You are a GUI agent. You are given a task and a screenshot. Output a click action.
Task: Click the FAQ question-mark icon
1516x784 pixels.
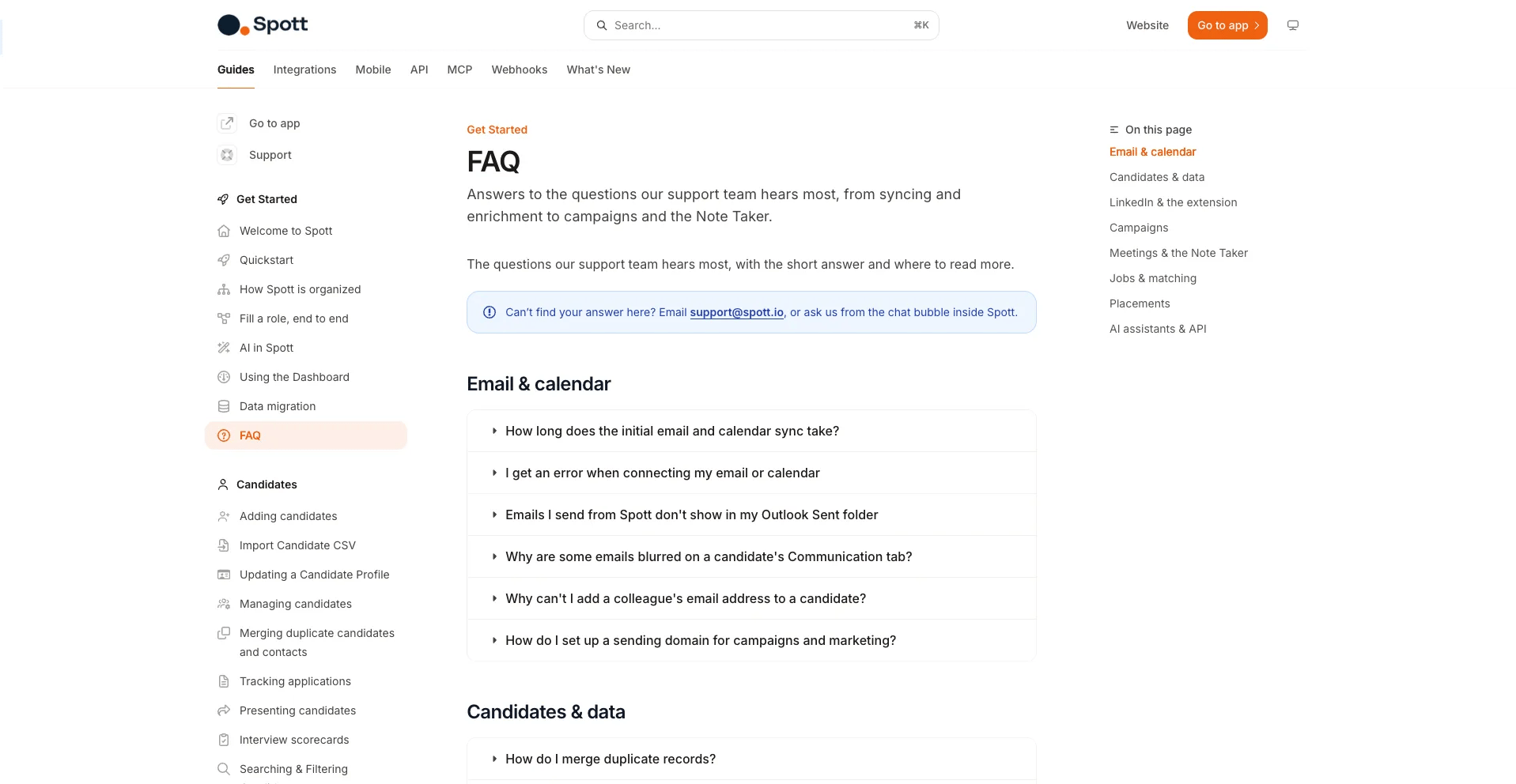pyautogui.click(x=224, y=435)
